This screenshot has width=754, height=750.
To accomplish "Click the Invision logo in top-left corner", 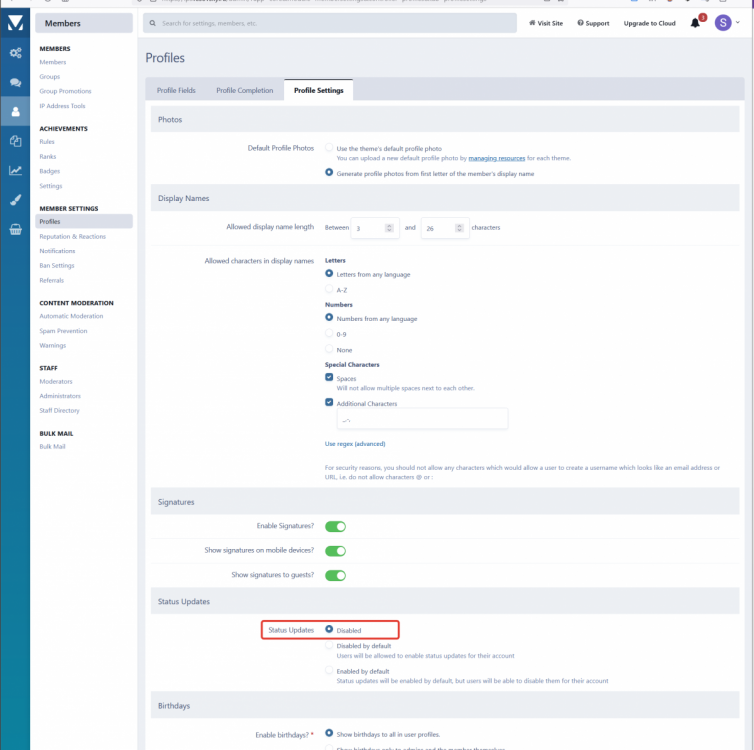I will click(15, 23).
